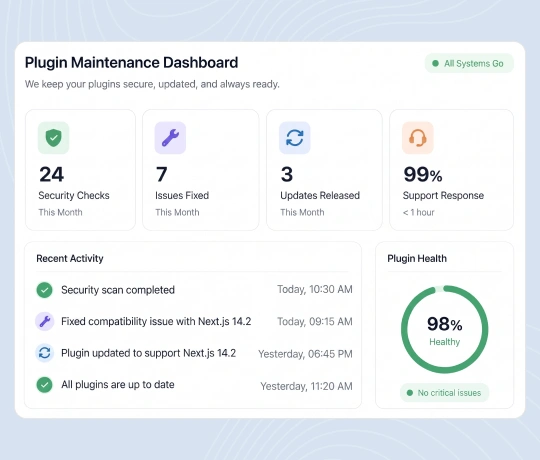The height and width of the screenshot is (460, 540).
Task: Click the green dot in No critical issues badge
Action: pyautogui.click(x=410, y=393)
